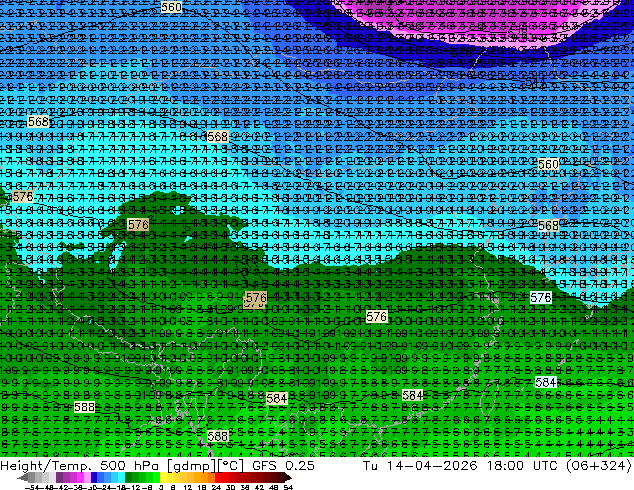
Task: Click the '(06+324)' forecast hour text
Action: (598, 466)
